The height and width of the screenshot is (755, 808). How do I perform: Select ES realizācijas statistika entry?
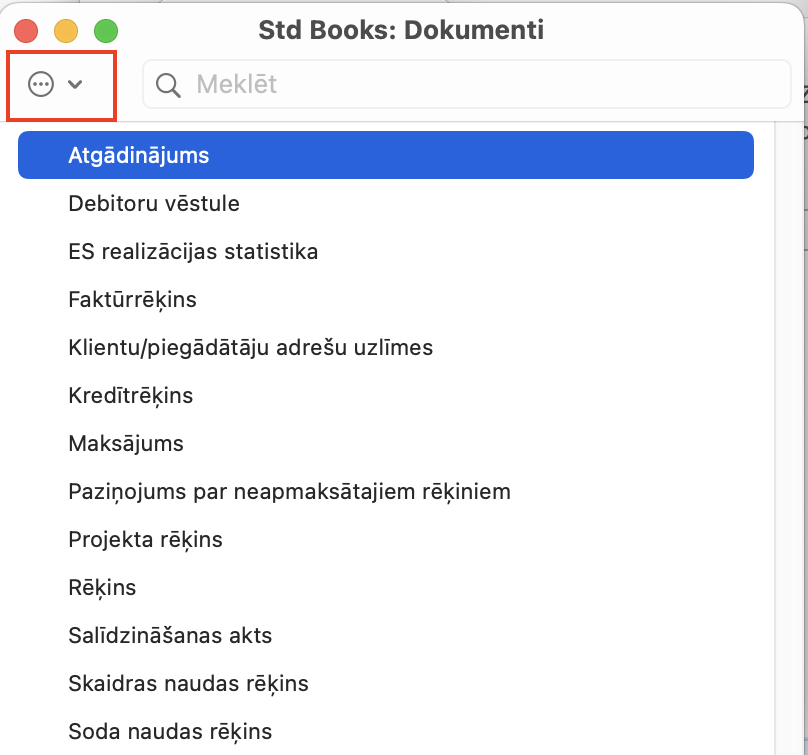[x=193, y=252]
